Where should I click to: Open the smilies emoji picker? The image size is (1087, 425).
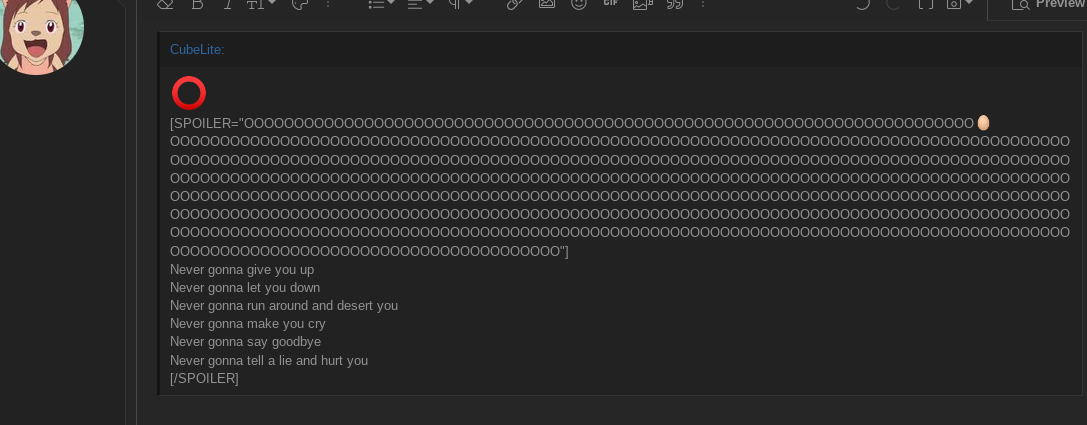coord(578,3)
